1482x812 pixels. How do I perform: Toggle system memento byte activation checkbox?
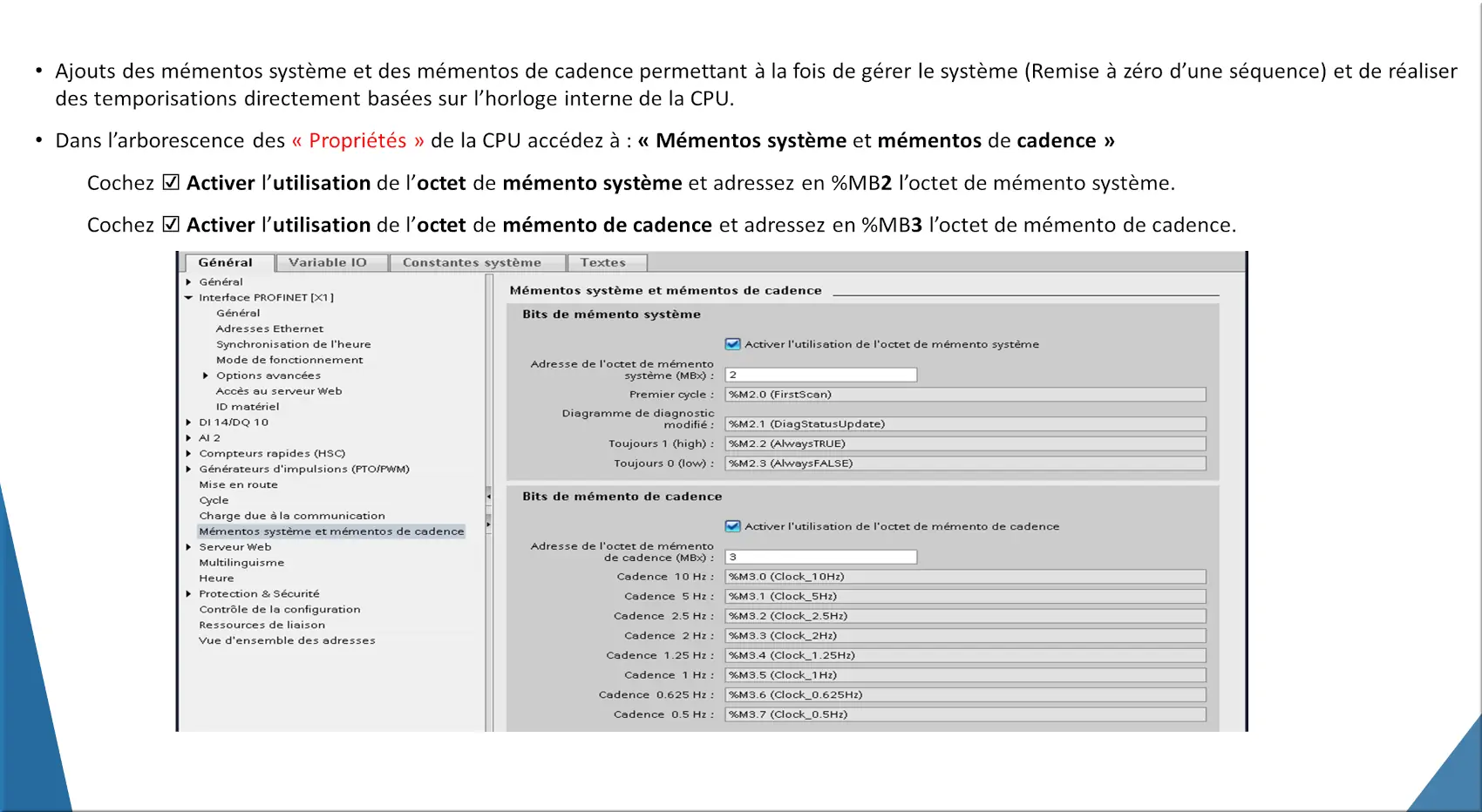click(x=732, y=344)
